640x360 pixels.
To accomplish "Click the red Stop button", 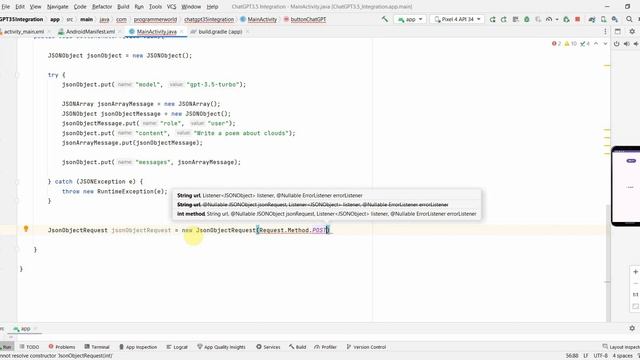I will coord(578,19).
